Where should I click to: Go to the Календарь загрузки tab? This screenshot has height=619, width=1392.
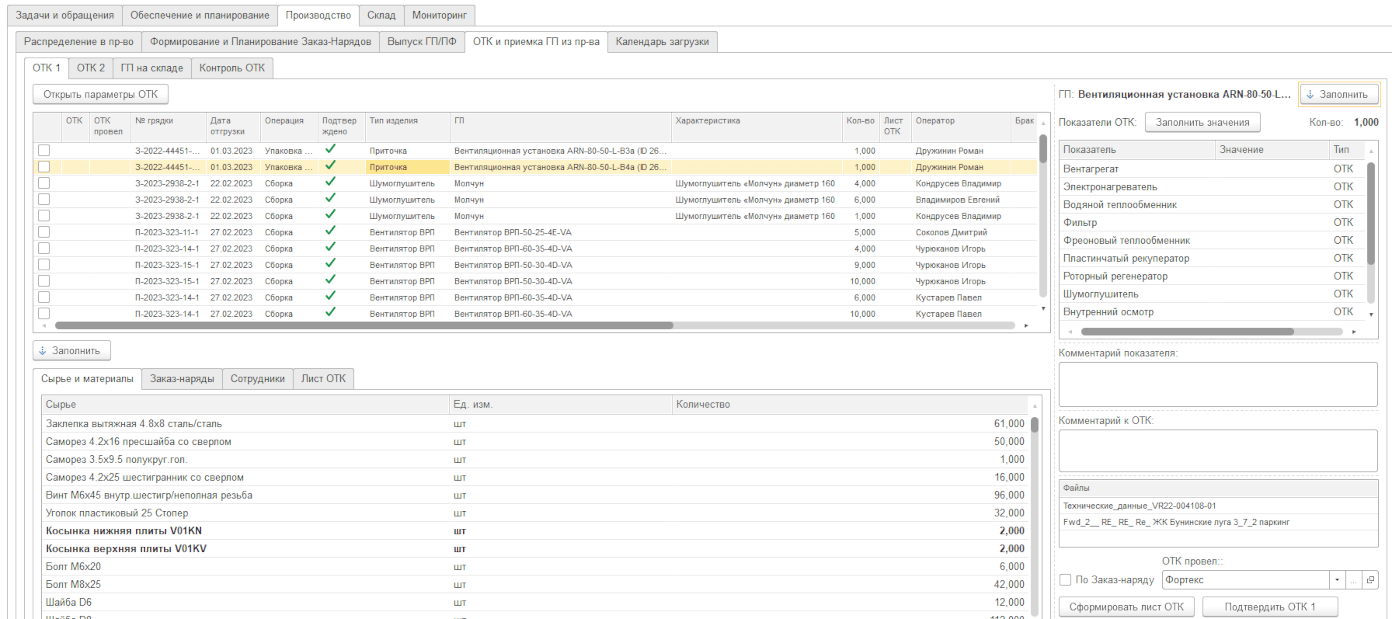(x=662, y=41)
